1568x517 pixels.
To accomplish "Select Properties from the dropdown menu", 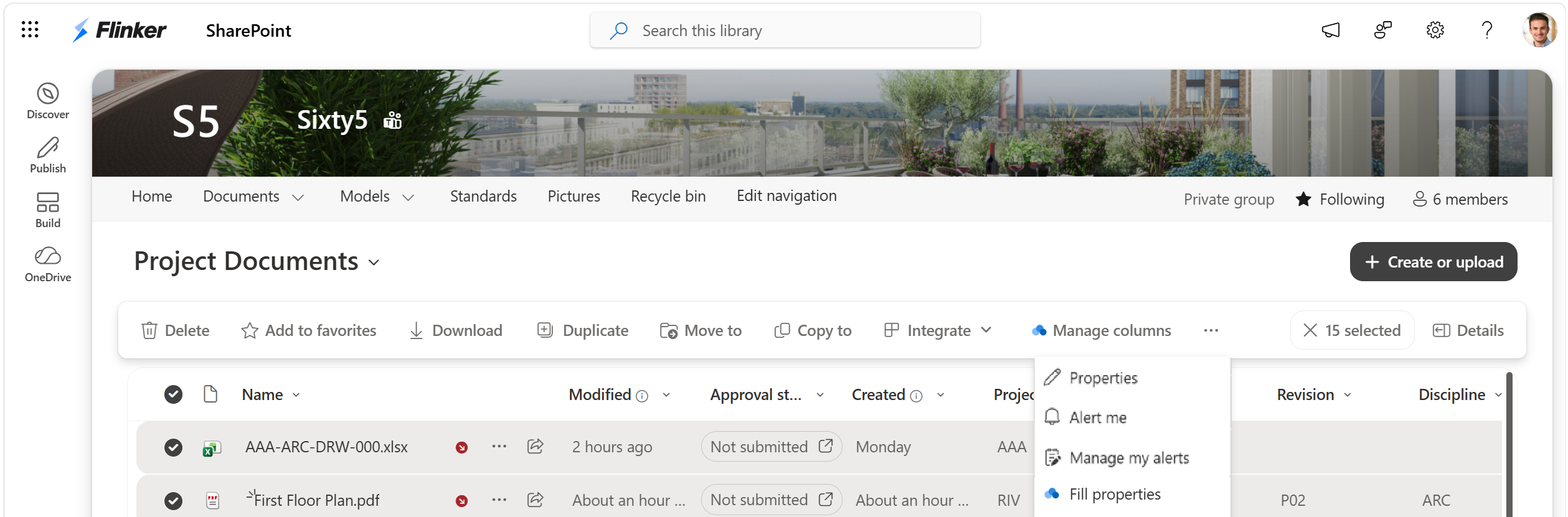I will pyautogui.click(x=1132, y=378).
